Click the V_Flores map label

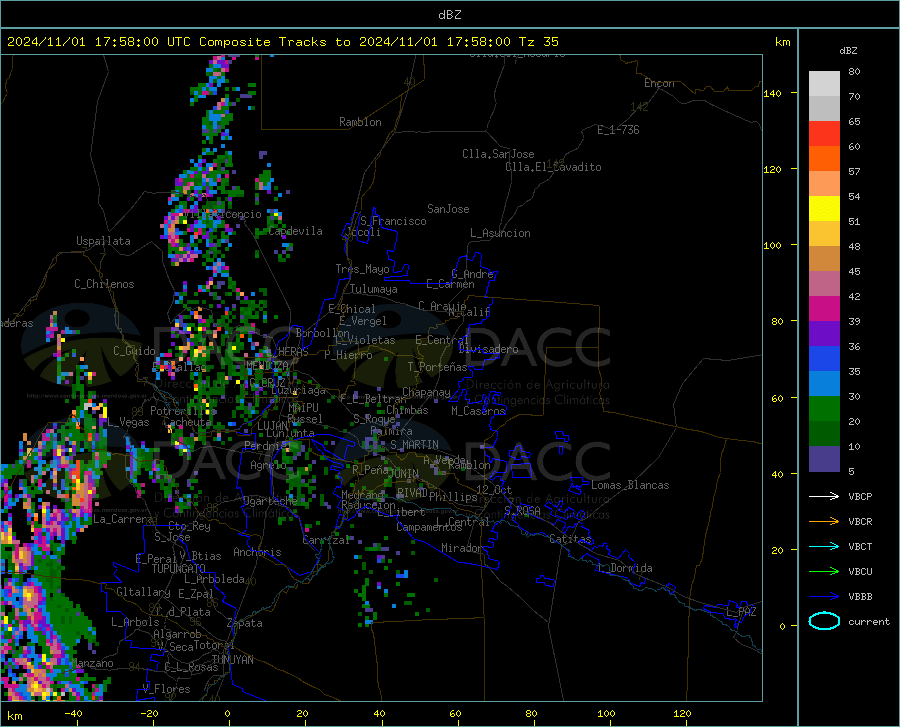166,689
